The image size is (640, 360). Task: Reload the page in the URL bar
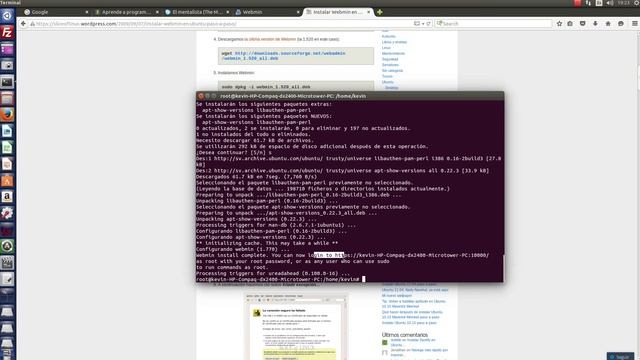tap(429, 24)
